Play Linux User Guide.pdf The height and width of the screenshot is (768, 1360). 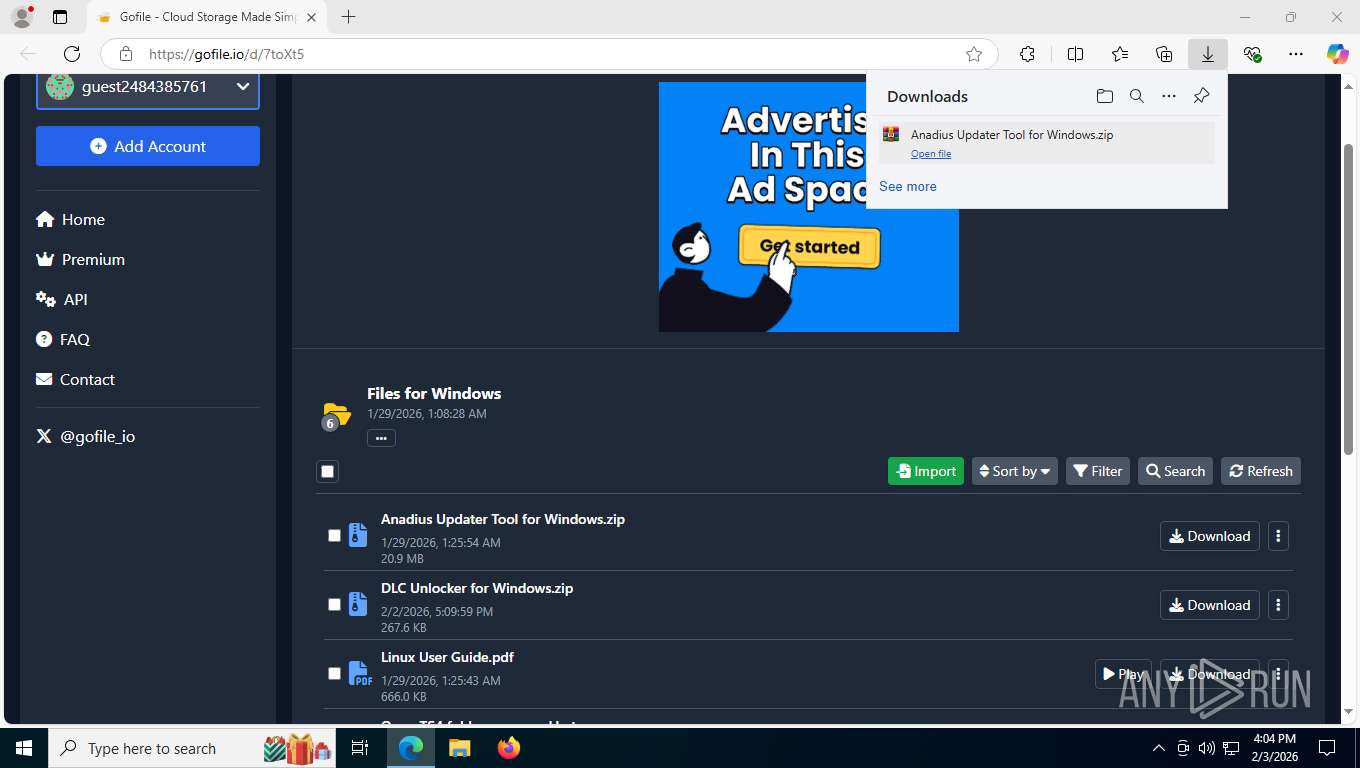pos(1123,674)
